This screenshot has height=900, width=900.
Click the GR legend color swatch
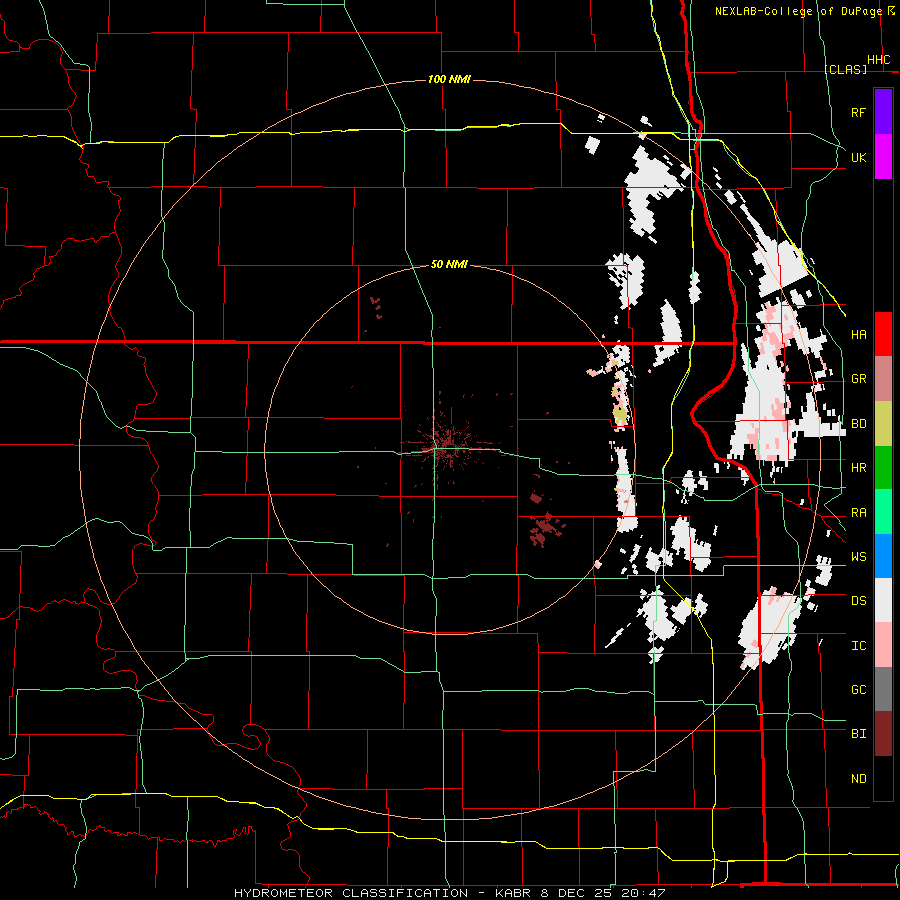click(883, 379)
